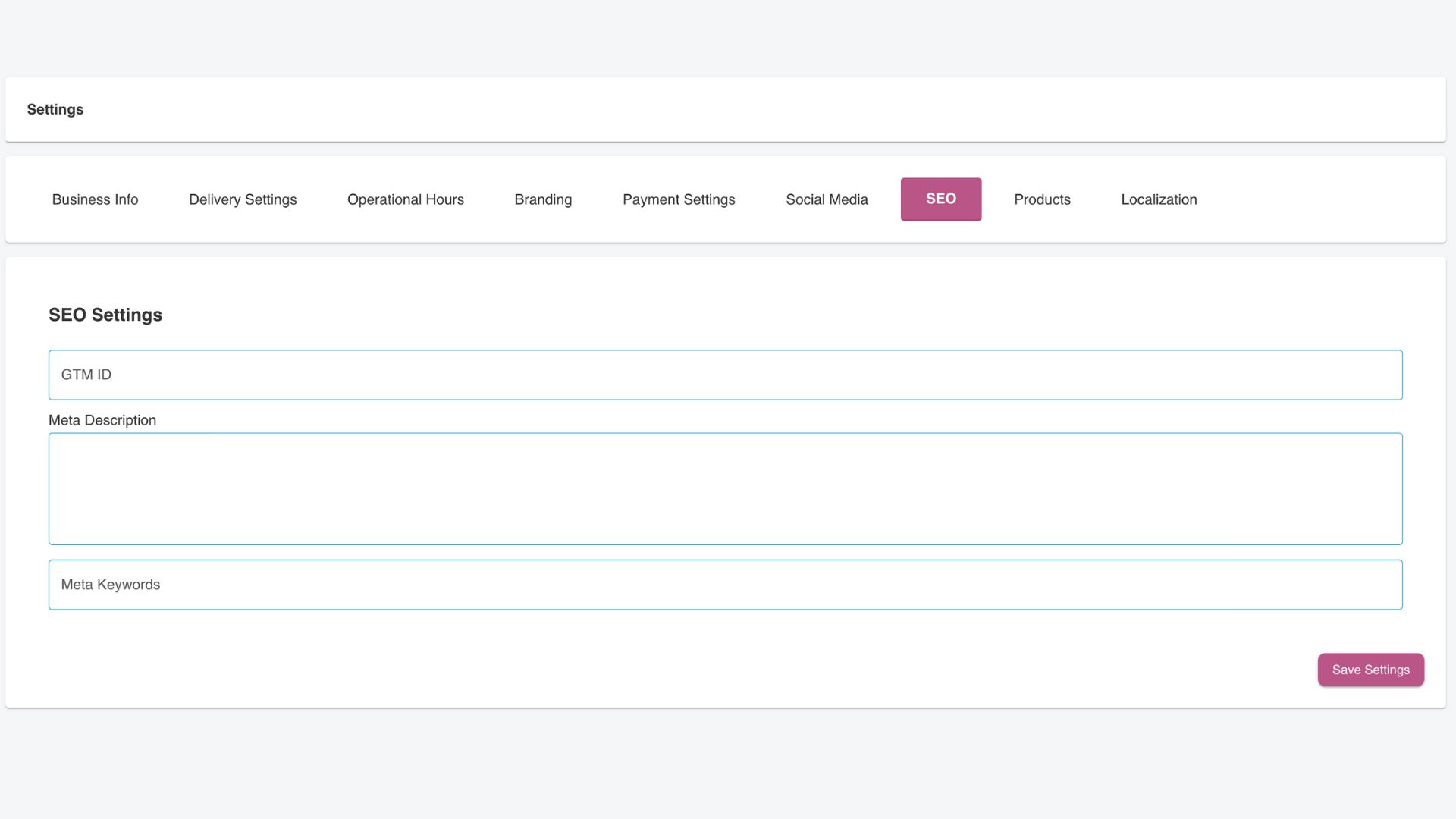Click the active SEO tab
Screen dimensions: 1456x819
tap(940, 199)
